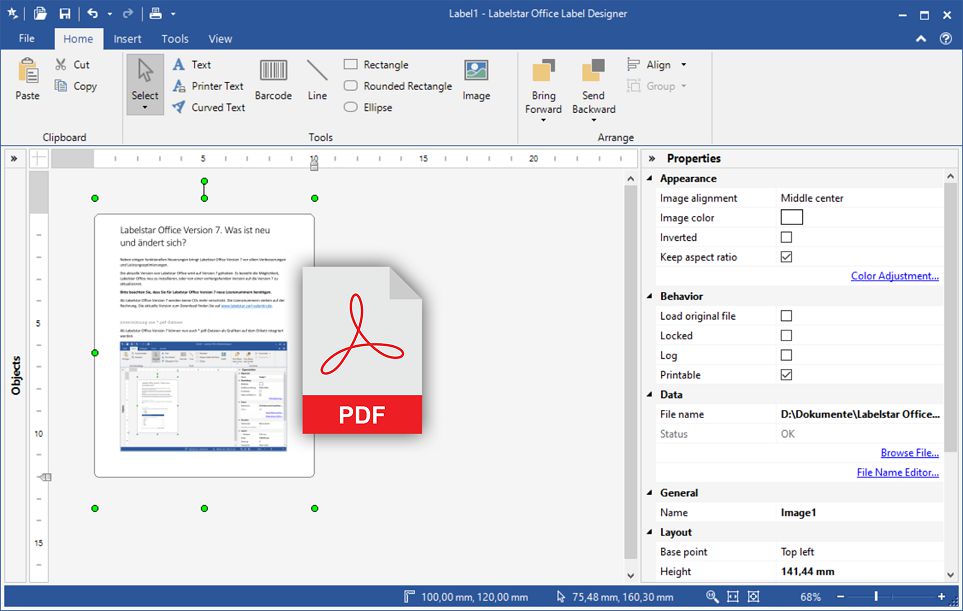Open the Tools tab
This screenshot has height=611, width=963.
click(175, 39)
